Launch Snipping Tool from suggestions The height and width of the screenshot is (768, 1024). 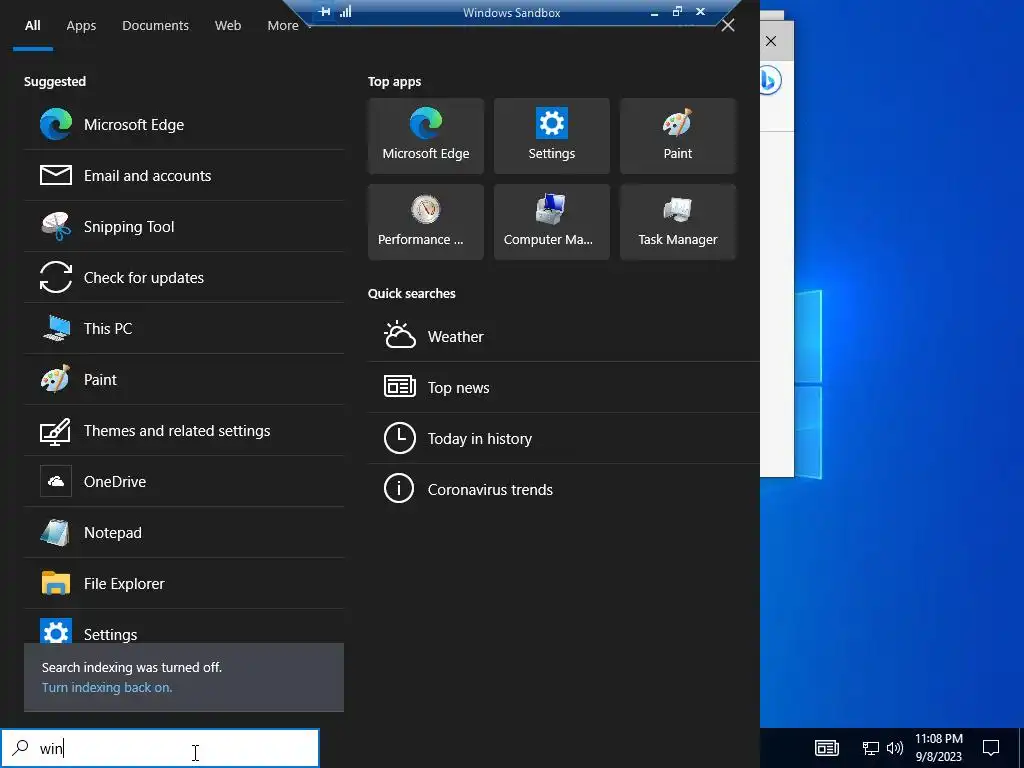184,226
